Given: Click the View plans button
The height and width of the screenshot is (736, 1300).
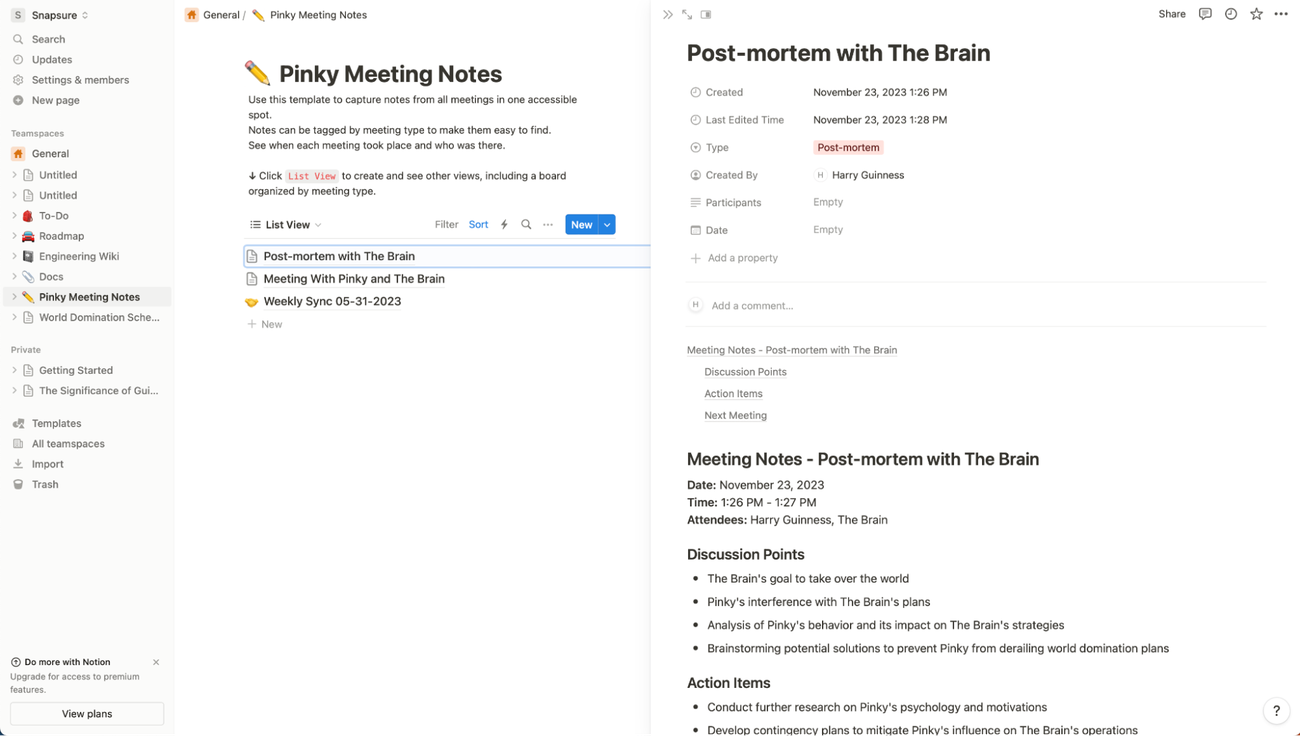Looking at the screenshot, I should [x=87, y=714].
